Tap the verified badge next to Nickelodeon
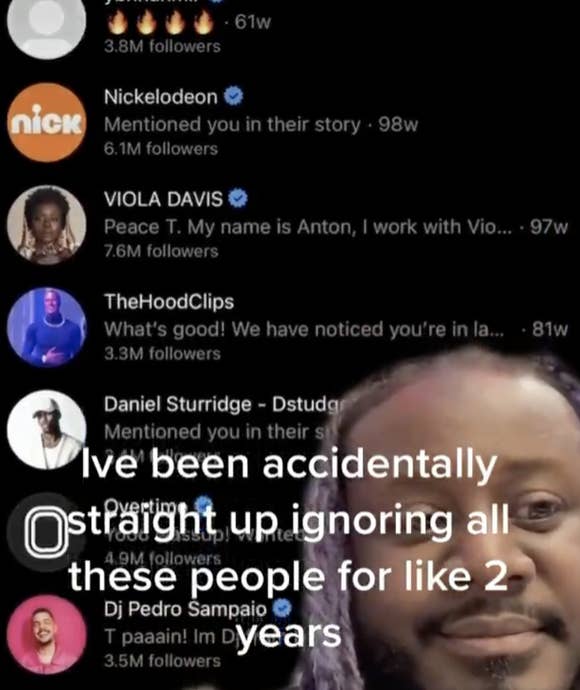 pos(234,96)
